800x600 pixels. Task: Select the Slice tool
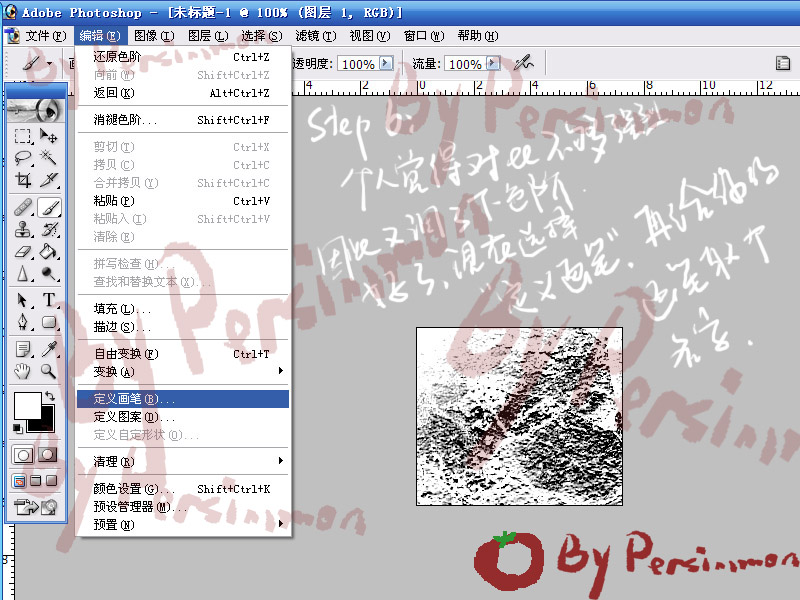coord(49,180)
